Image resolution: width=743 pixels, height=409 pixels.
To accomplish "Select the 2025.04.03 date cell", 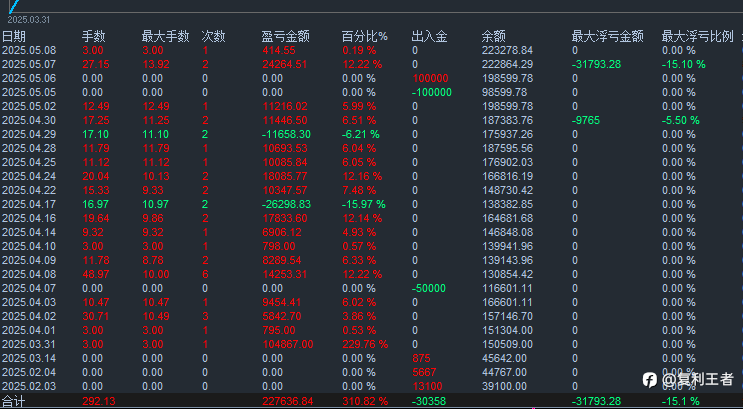I will (x=29, y=302).
